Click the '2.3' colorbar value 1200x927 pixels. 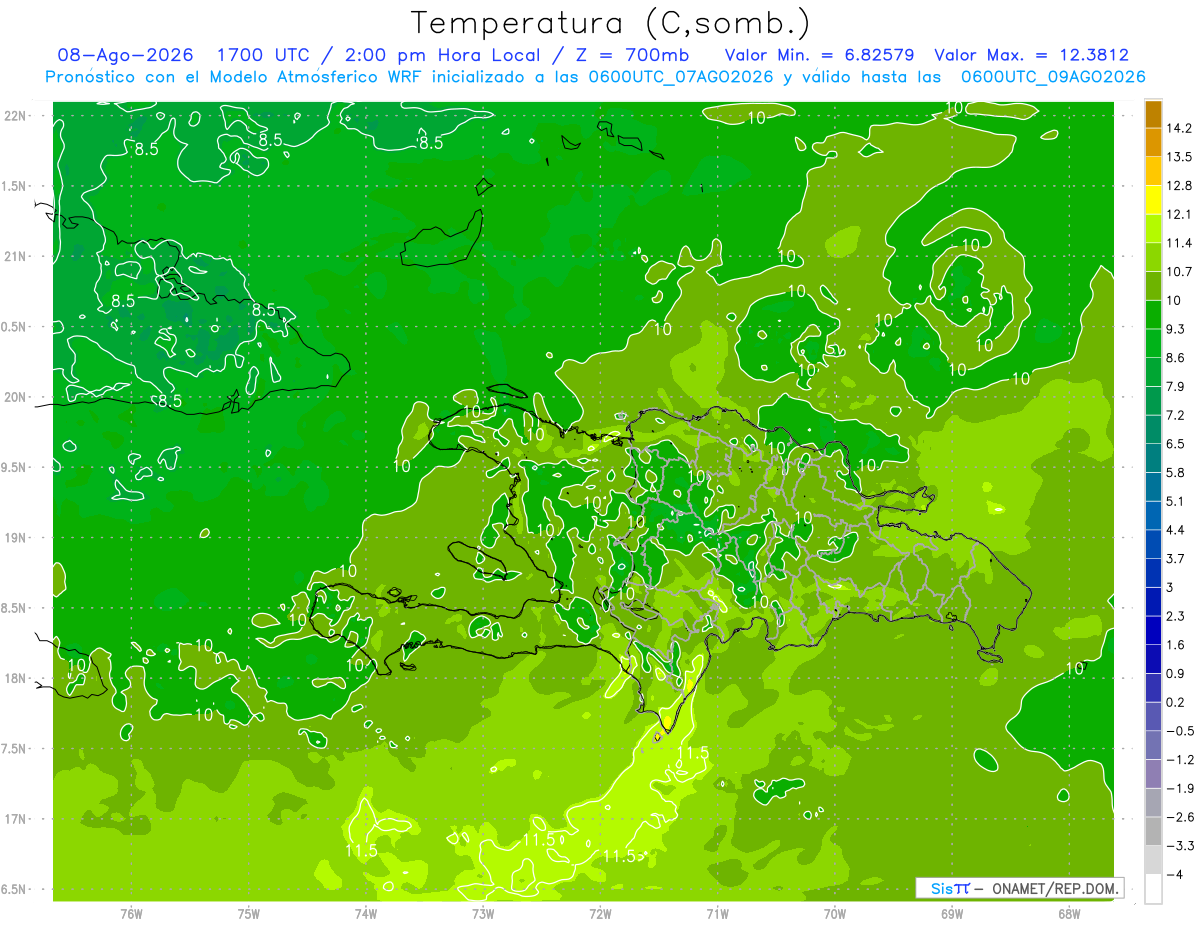1178,616
